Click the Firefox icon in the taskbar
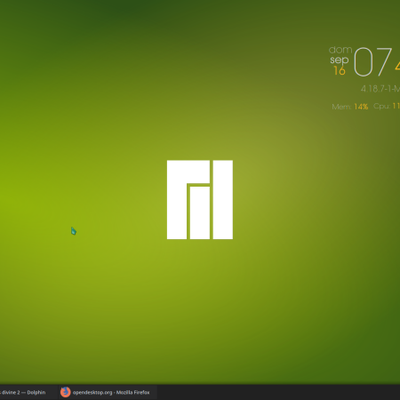 (x=66, y=392)
